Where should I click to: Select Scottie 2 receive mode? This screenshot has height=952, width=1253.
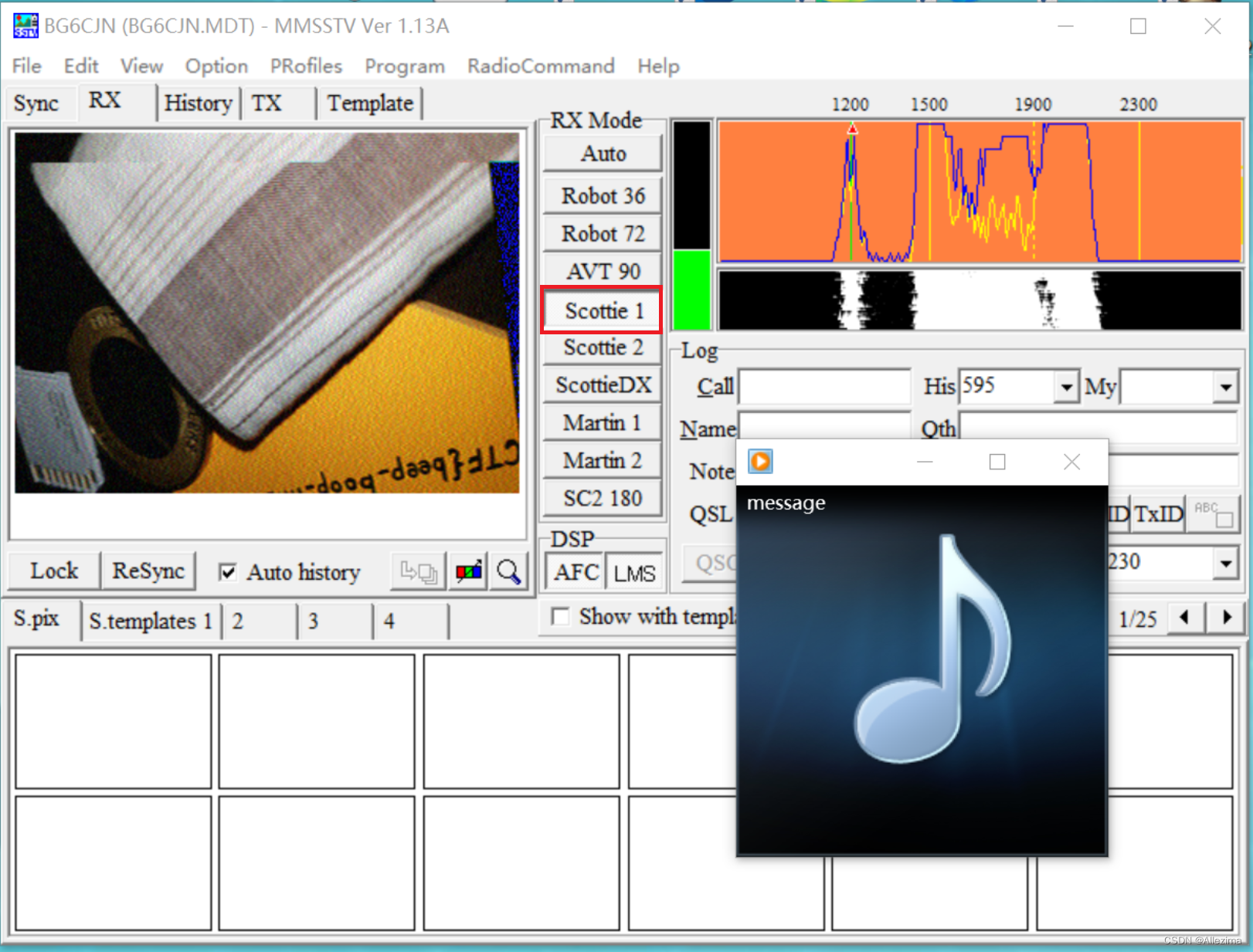tap(602, 347)
